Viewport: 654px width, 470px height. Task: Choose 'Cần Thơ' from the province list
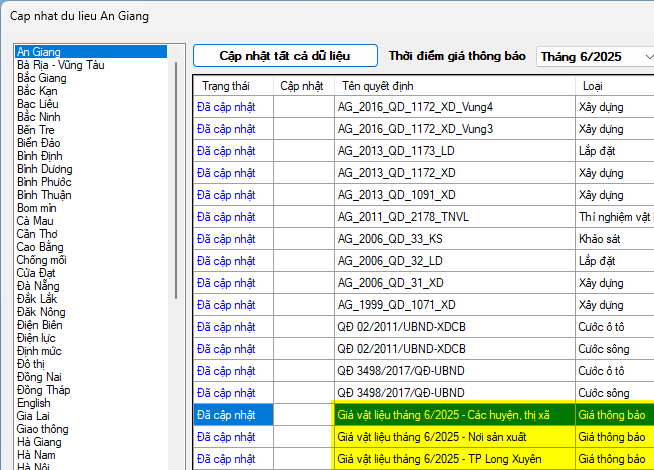tap(35, 234)
